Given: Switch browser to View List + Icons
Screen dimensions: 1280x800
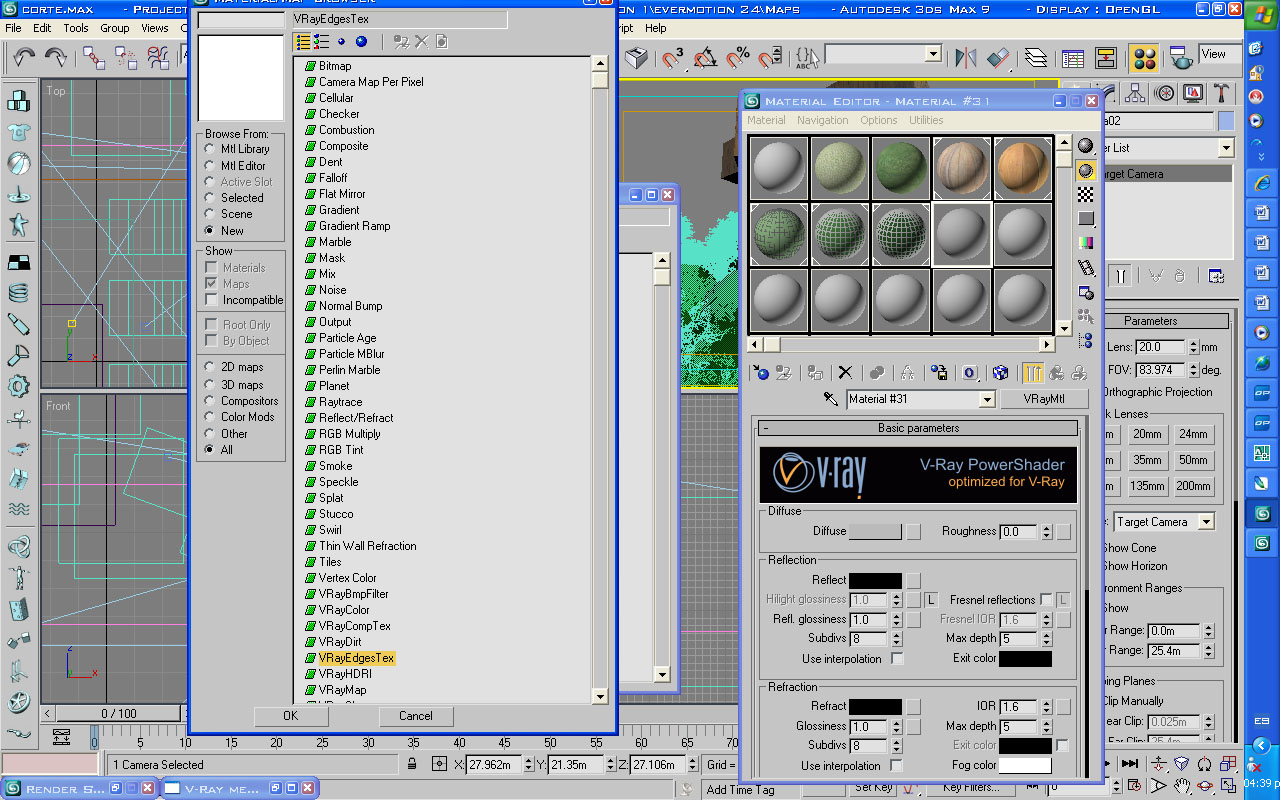Looking at the screenshot, I should [x=321, y=41].
